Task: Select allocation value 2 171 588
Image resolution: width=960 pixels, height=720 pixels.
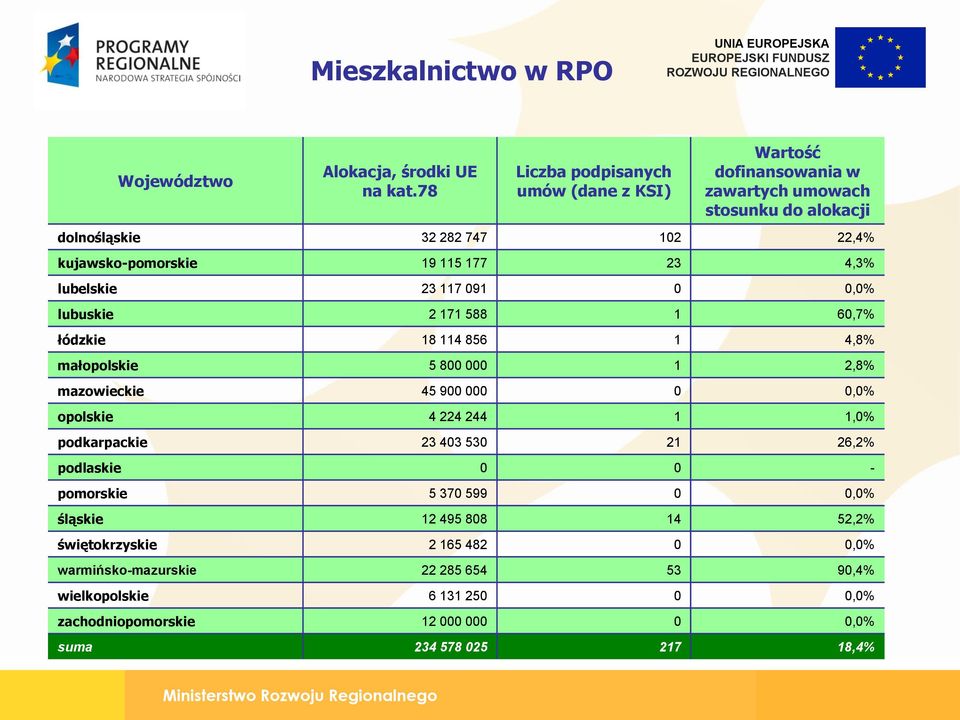Action: [x=457, y=315]
